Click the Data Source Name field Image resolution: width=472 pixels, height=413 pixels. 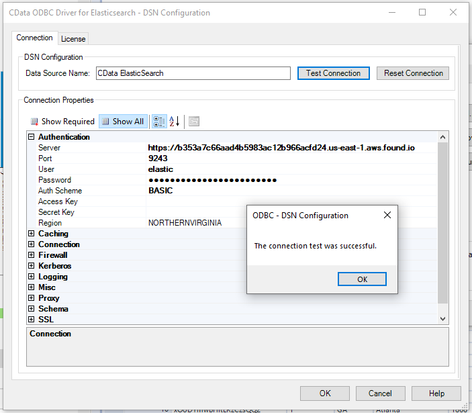(193, 73)
